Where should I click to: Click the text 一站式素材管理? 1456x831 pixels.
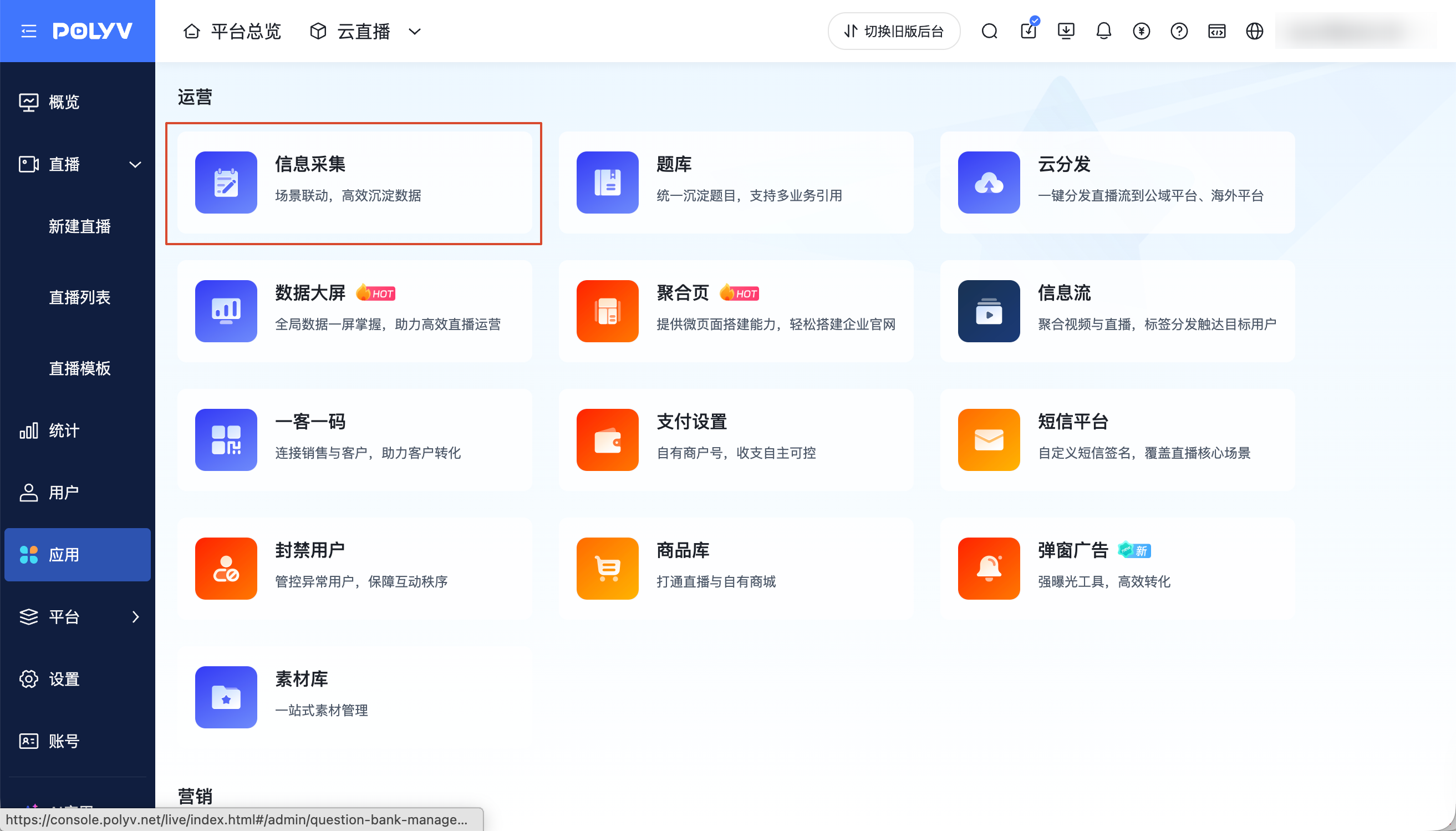click(x=322, y=711)
